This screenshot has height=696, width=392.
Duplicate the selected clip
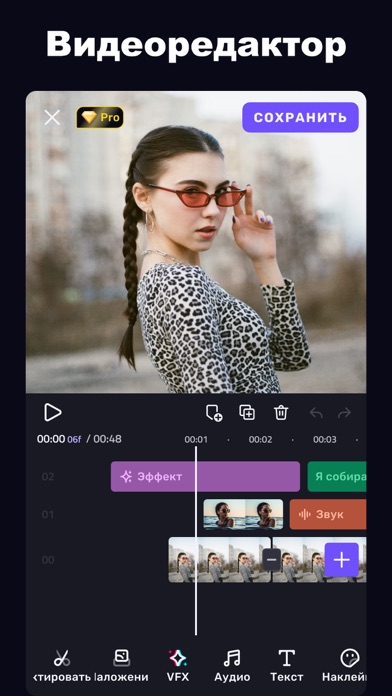[x=247, y=412]
